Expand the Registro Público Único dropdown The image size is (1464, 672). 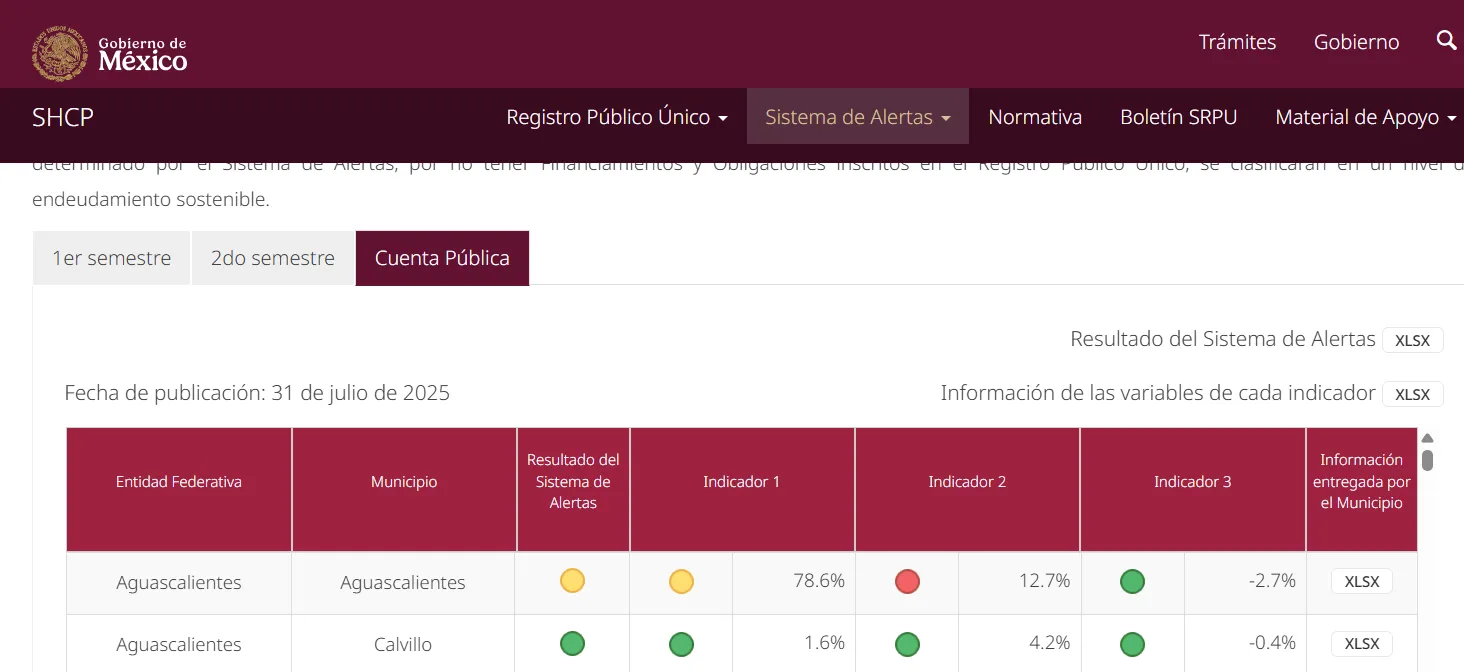(616, 117)
